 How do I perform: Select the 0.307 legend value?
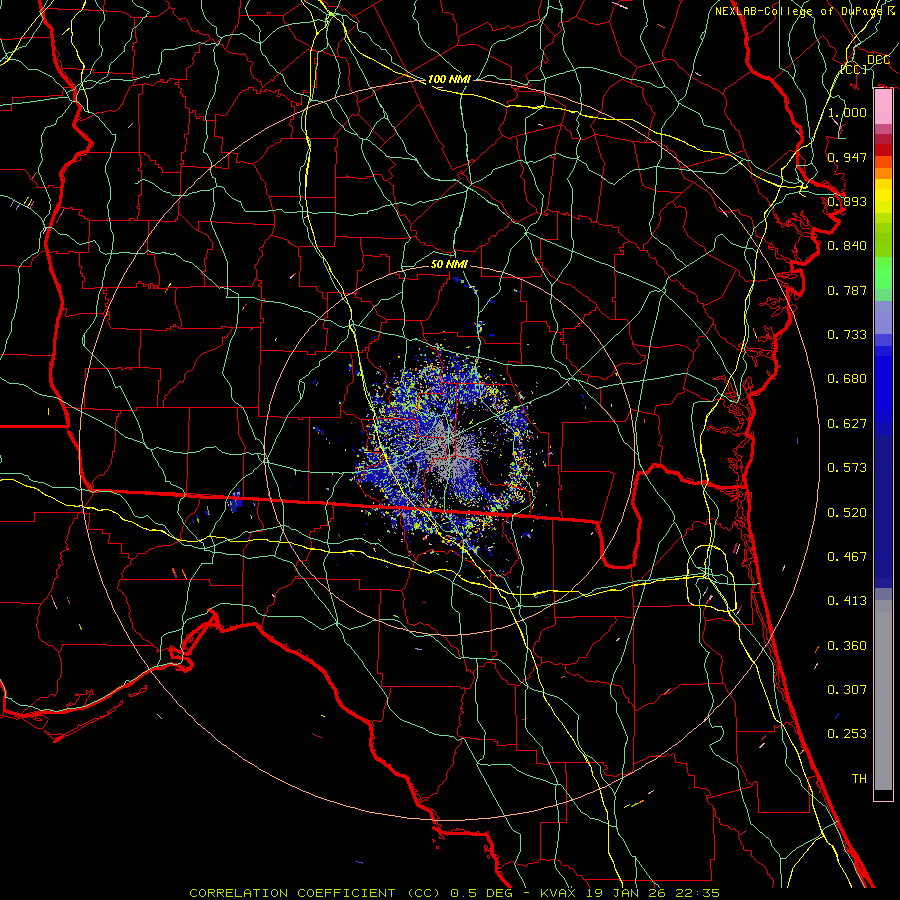(x=847, y=689)
